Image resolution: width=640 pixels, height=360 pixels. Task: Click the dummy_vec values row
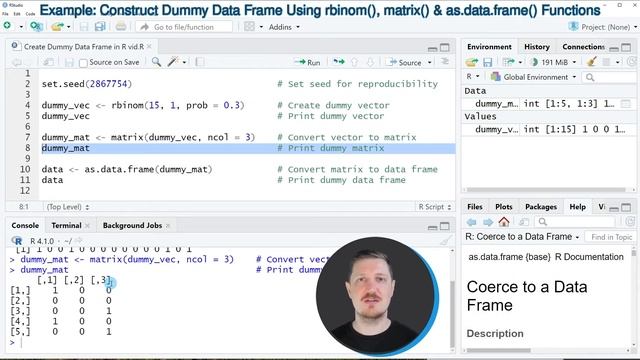(549, 129)
